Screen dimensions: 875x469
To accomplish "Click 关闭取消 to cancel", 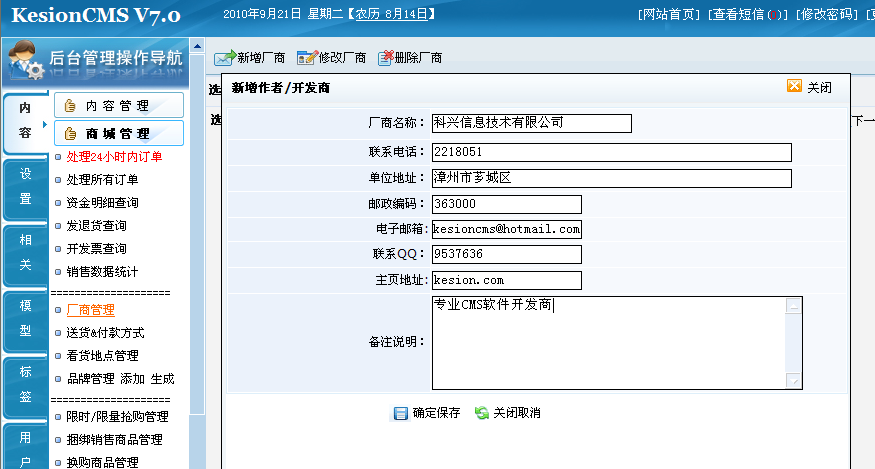I will pyautogui.click(x=517, y=413).
